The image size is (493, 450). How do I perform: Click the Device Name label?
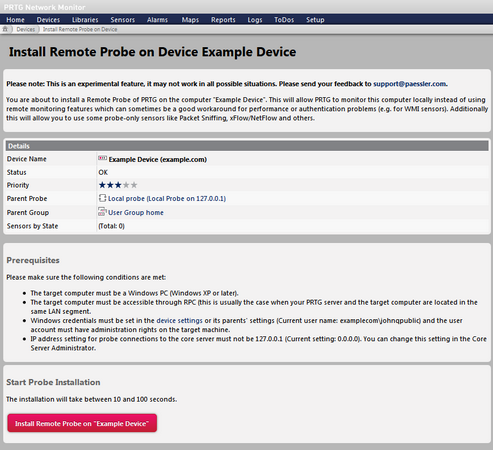[x=27, y=159]
